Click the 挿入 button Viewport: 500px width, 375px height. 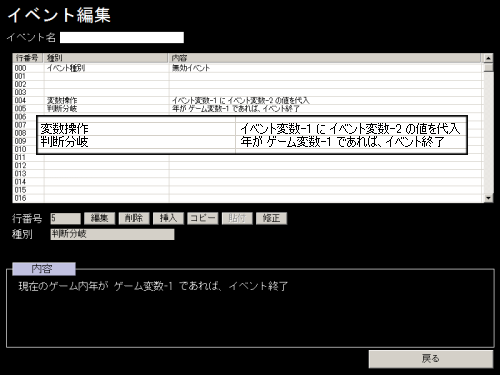(168, 218)
